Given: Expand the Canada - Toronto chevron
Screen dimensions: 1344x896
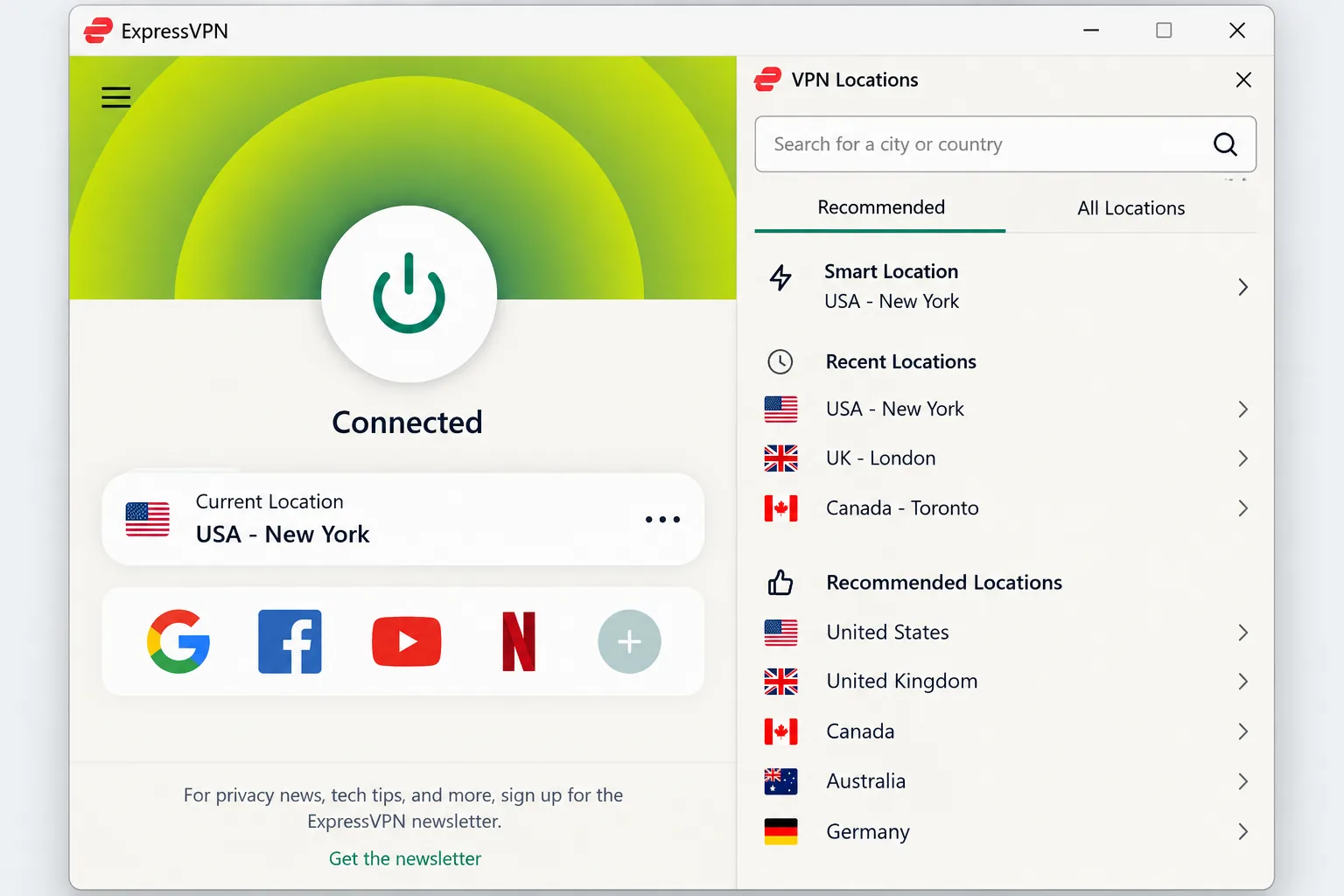Looking at the screenshot, I should pyautogui.click(x=1242, y=508).
